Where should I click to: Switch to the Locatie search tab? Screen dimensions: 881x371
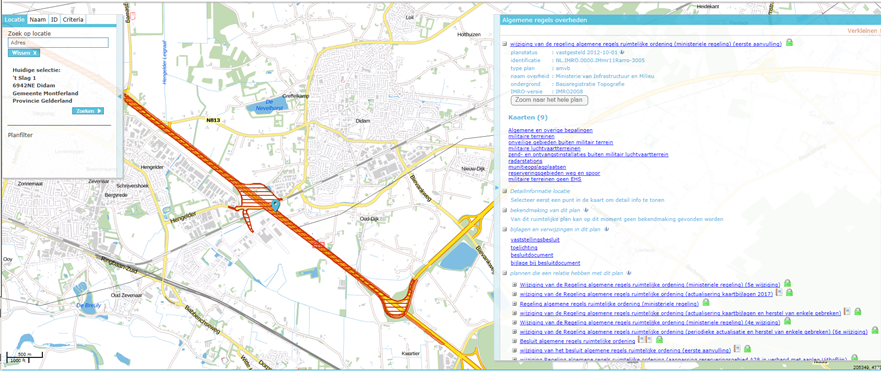15,20
